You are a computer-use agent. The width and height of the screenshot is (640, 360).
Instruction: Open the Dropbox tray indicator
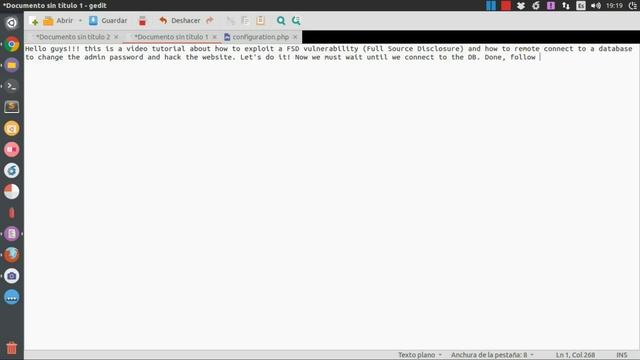(521, 5)
